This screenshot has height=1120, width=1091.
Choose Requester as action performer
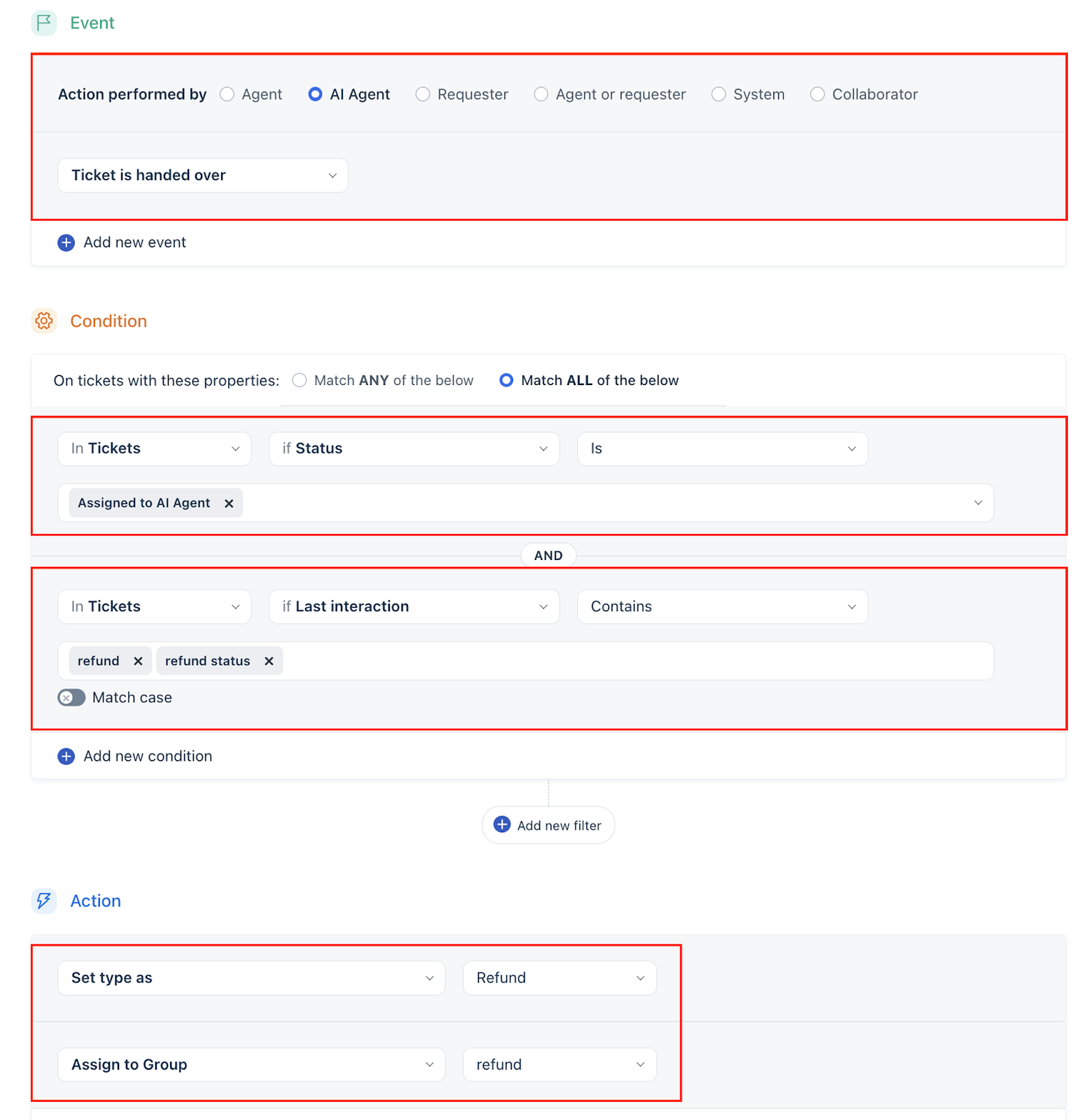(423, 94)
